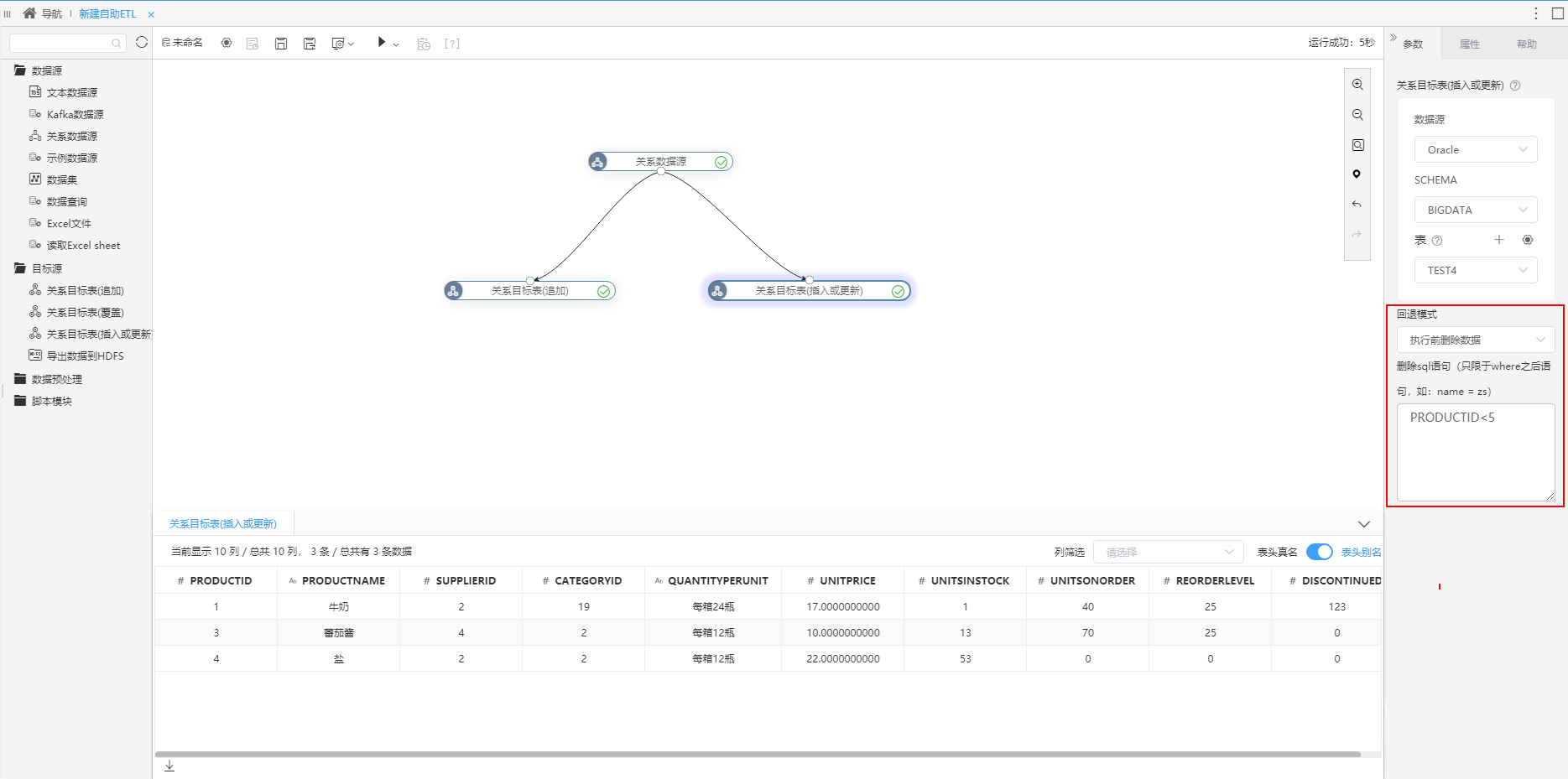Open the BIGDATA schema dropdown
Screen dimensions: 1568x779
pyautogui.click(x=1476, y=210)
